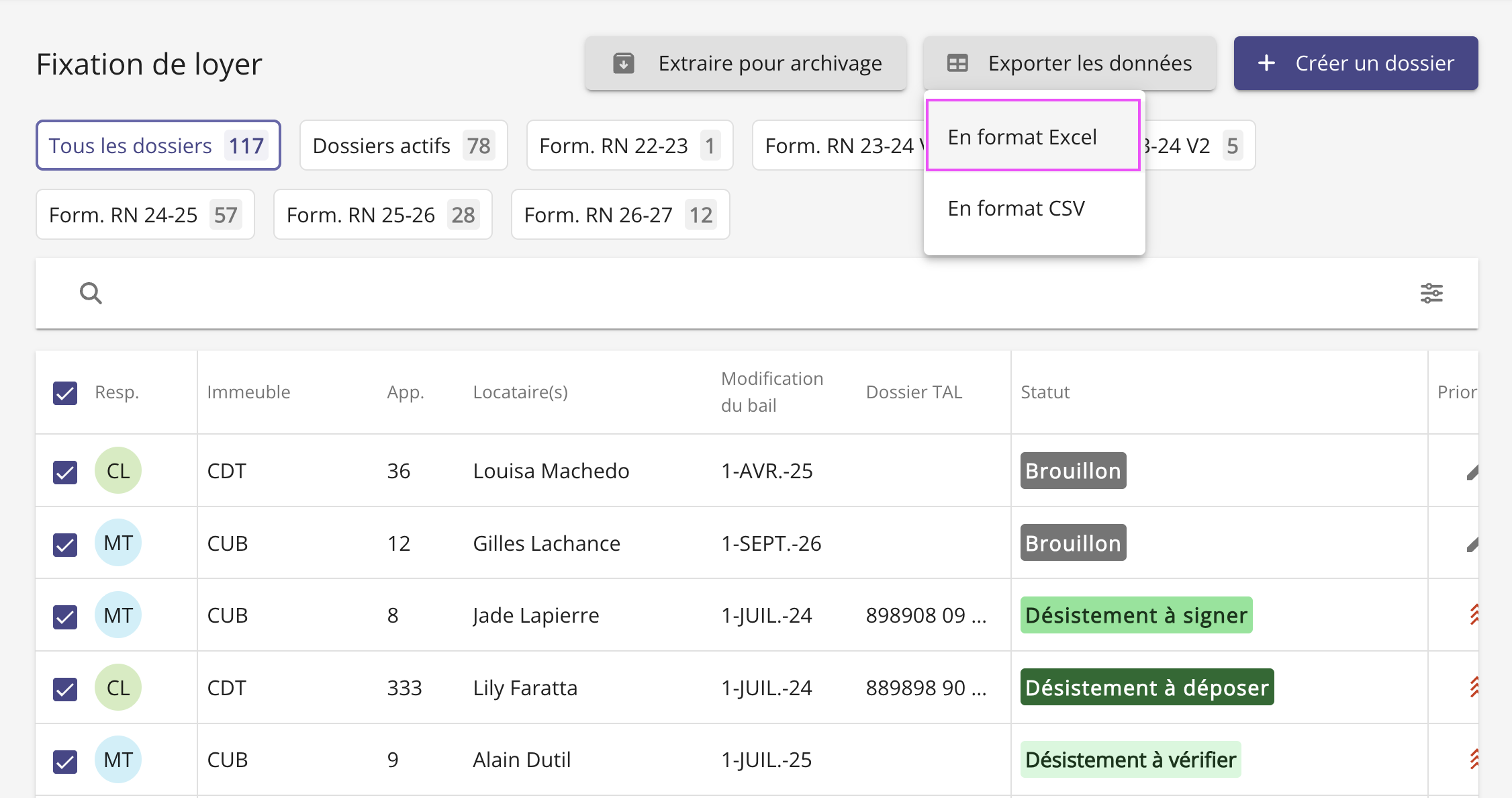1512x798 pixels.
Task: Click the MT avatar for Gilles Lachance
Action: [x=118, y=543]
